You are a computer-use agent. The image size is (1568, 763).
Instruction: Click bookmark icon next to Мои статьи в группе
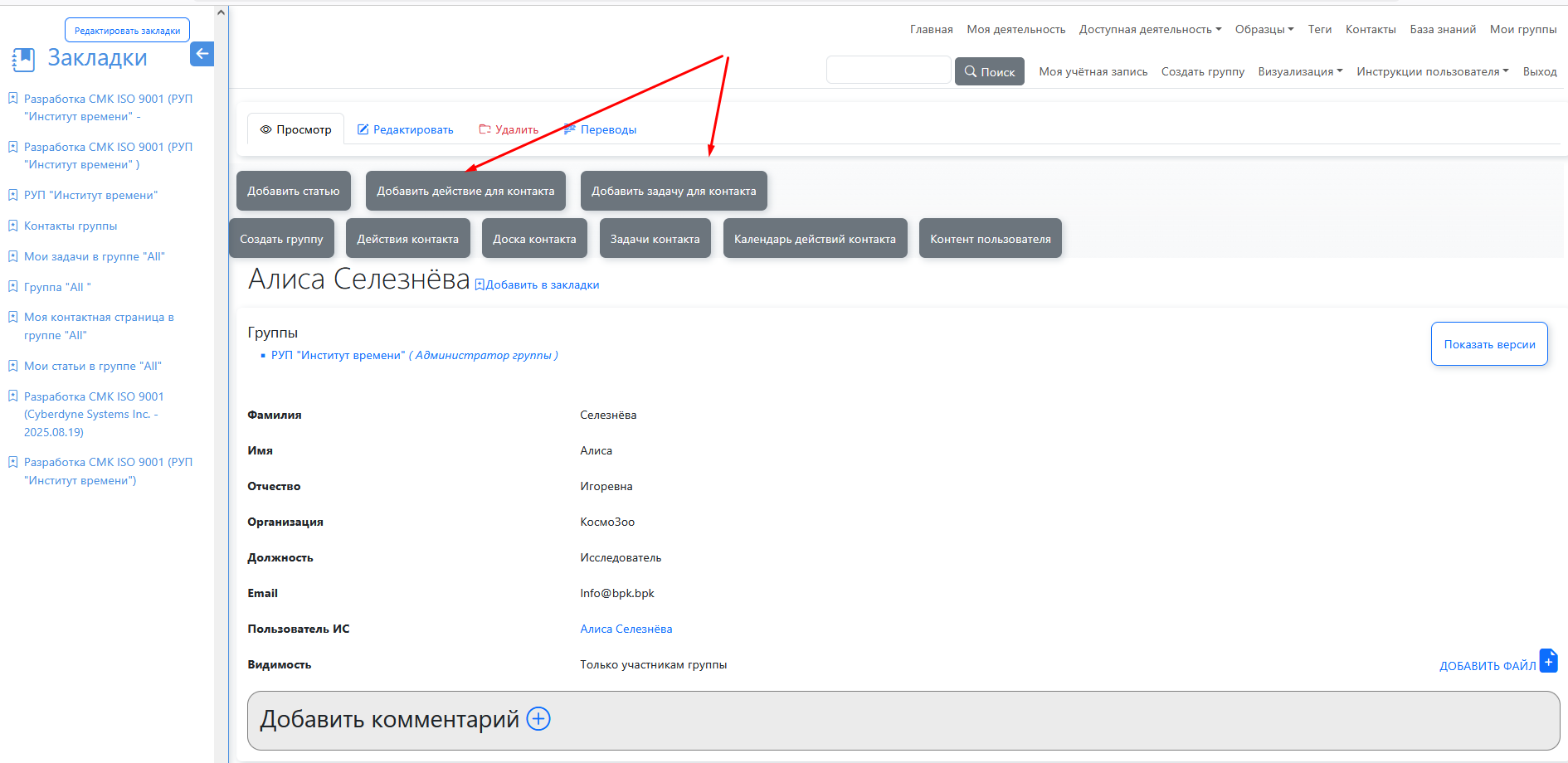point(12,366)
